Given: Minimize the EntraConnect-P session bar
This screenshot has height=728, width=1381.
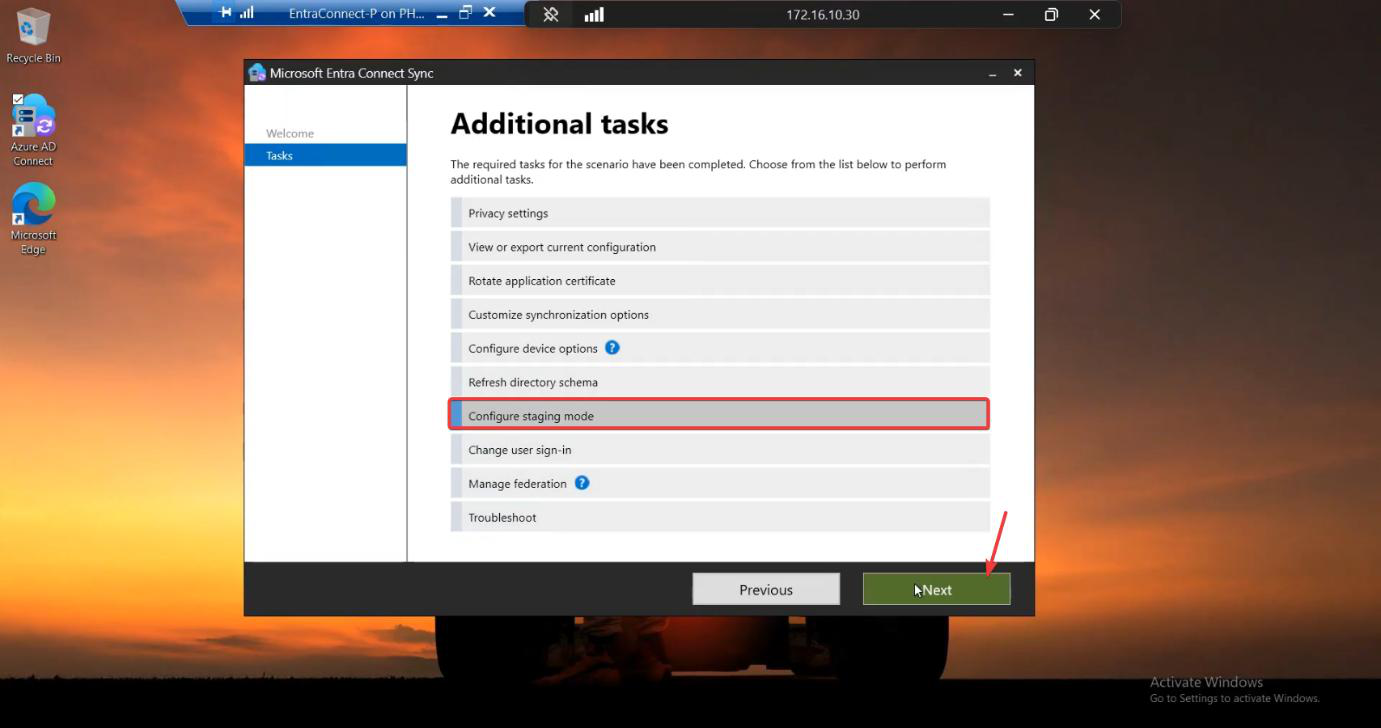Looking at the screenshot, I should pyautogui.click(x=442, y=14).
